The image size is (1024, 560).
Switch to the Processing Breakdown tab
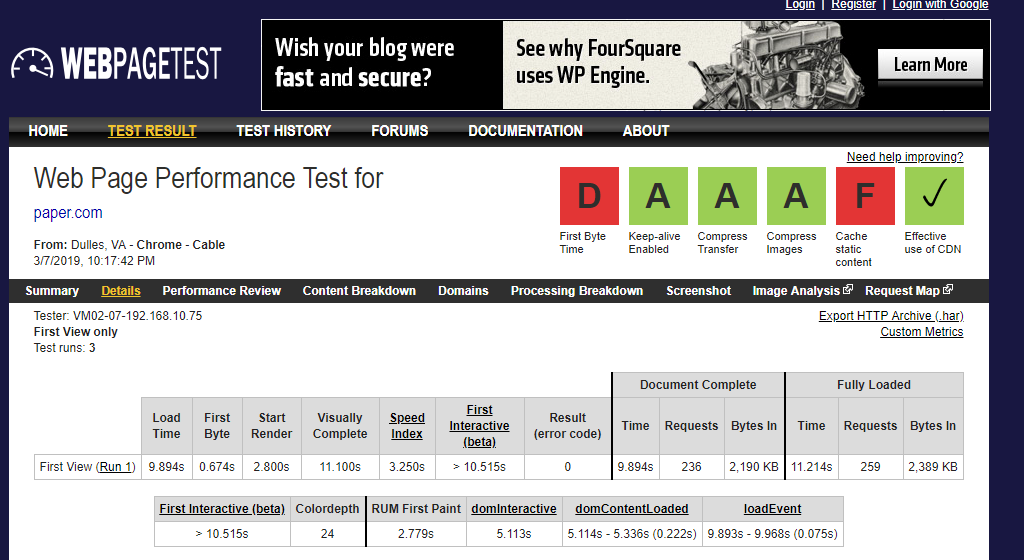point(577,291)
